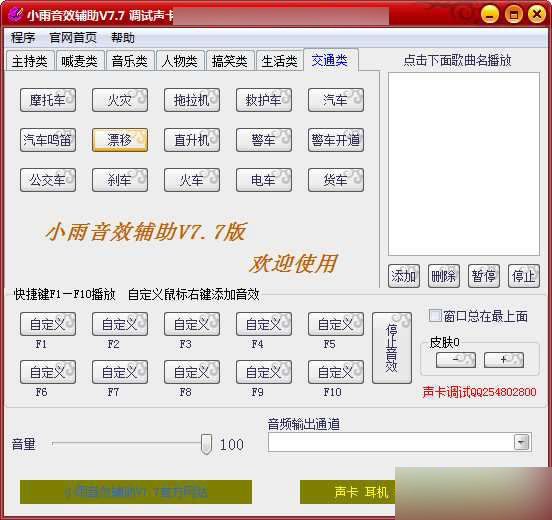Click the song playlist area

pyautogui.click(x=464, y=164)
